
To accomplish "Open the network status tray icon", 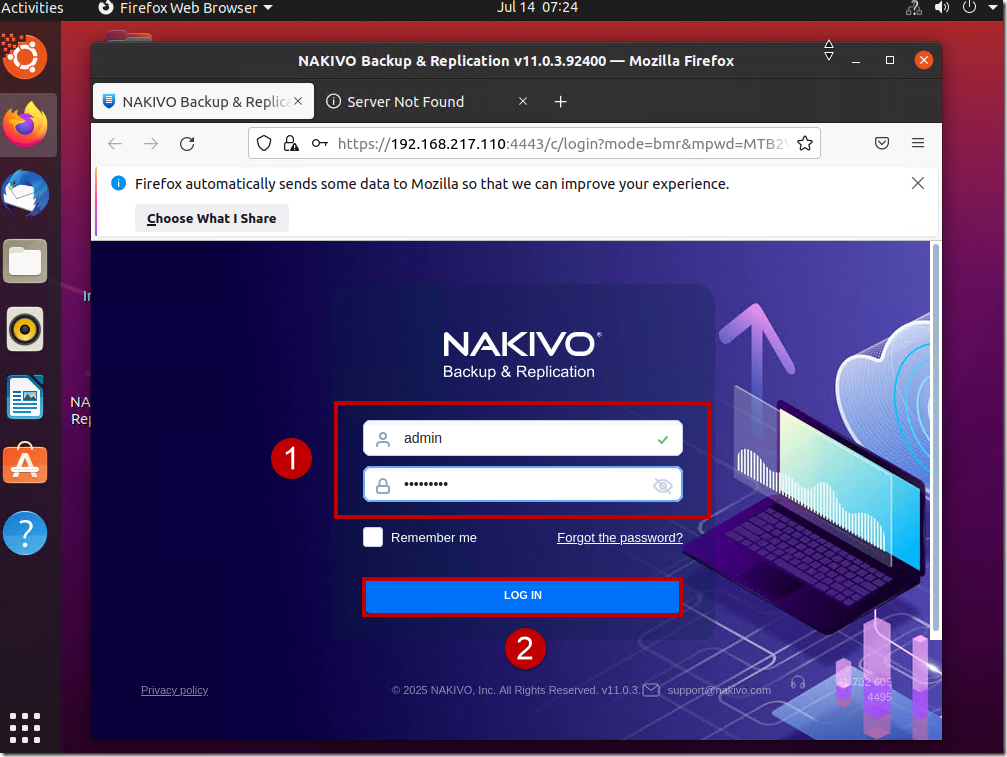I will [x=913, y=8].
